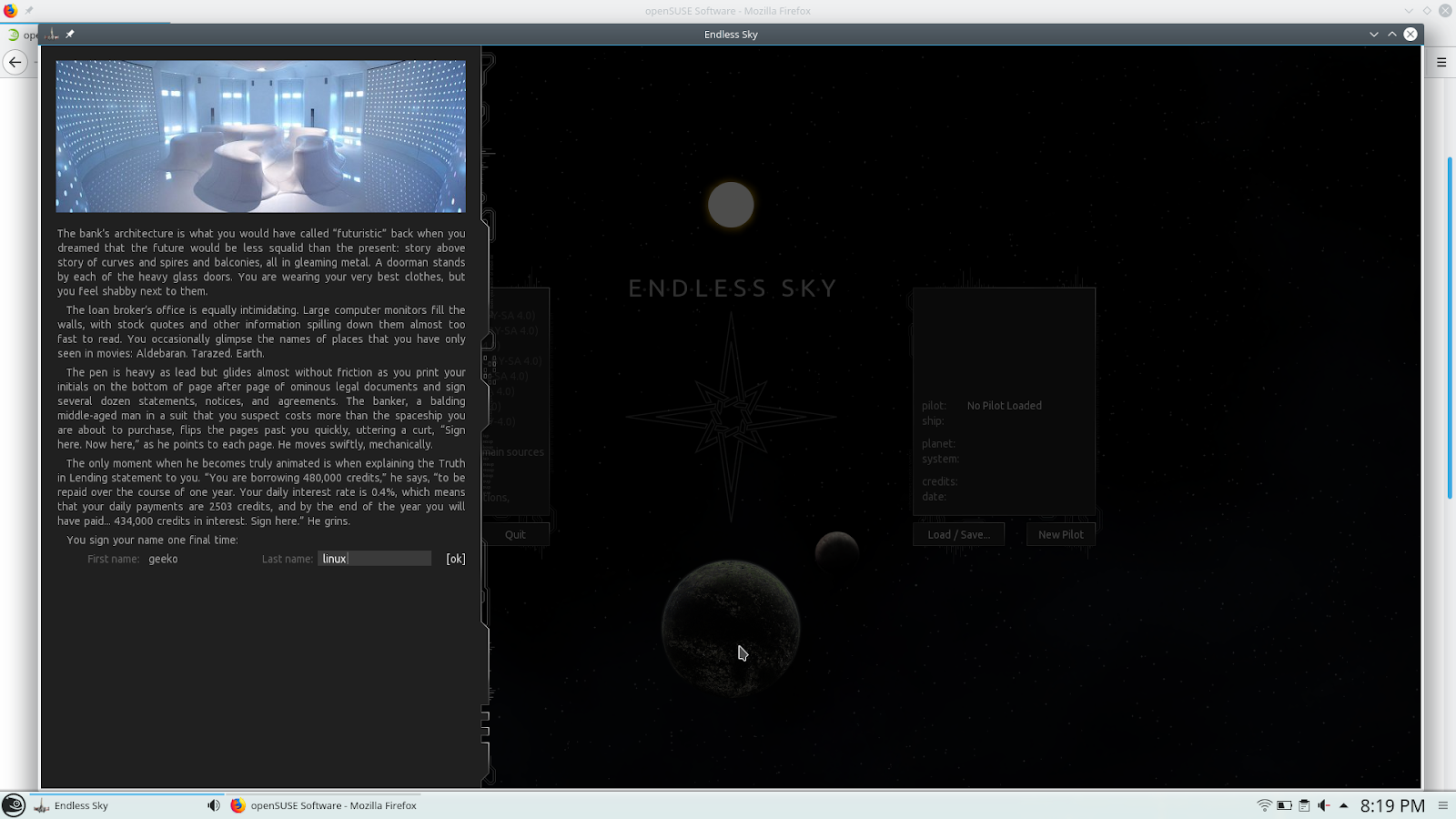Viewport: 1456px width, 819px height.
Task: Toggle the pin icon on Firefox titlebar
Action: (29, 11)
